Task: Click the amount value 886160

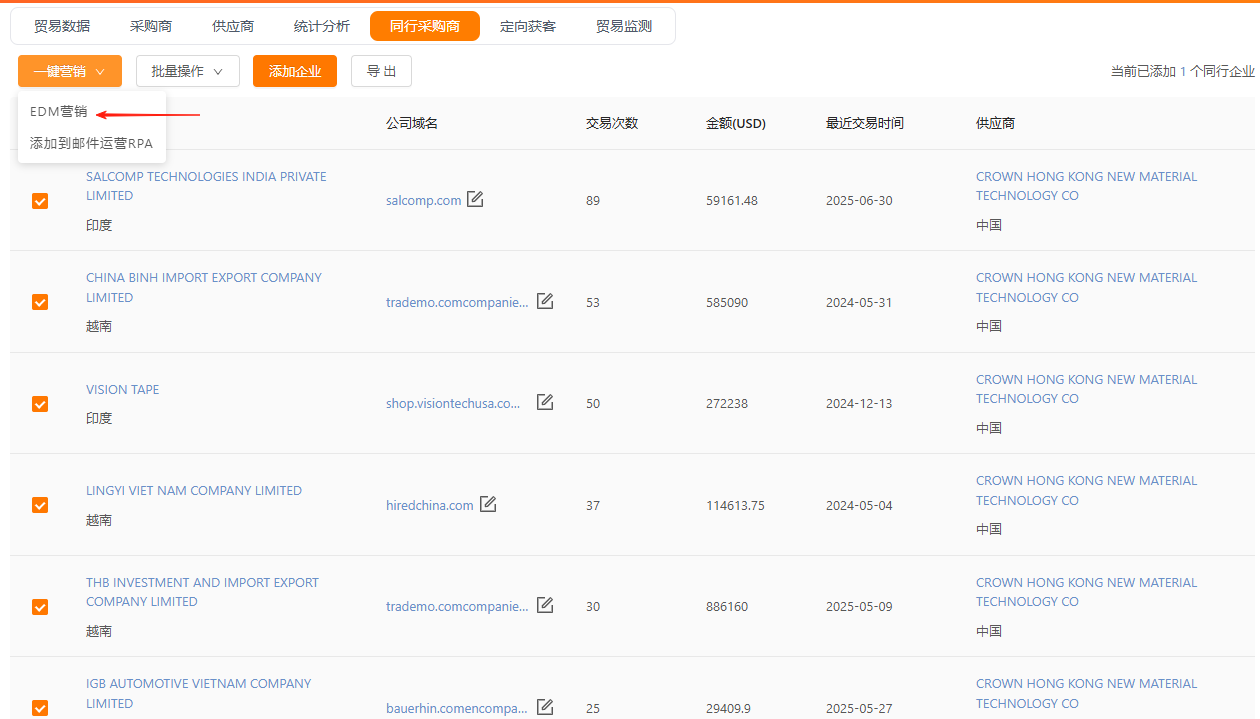Action: pyautogui.click(x=727, y=606)
